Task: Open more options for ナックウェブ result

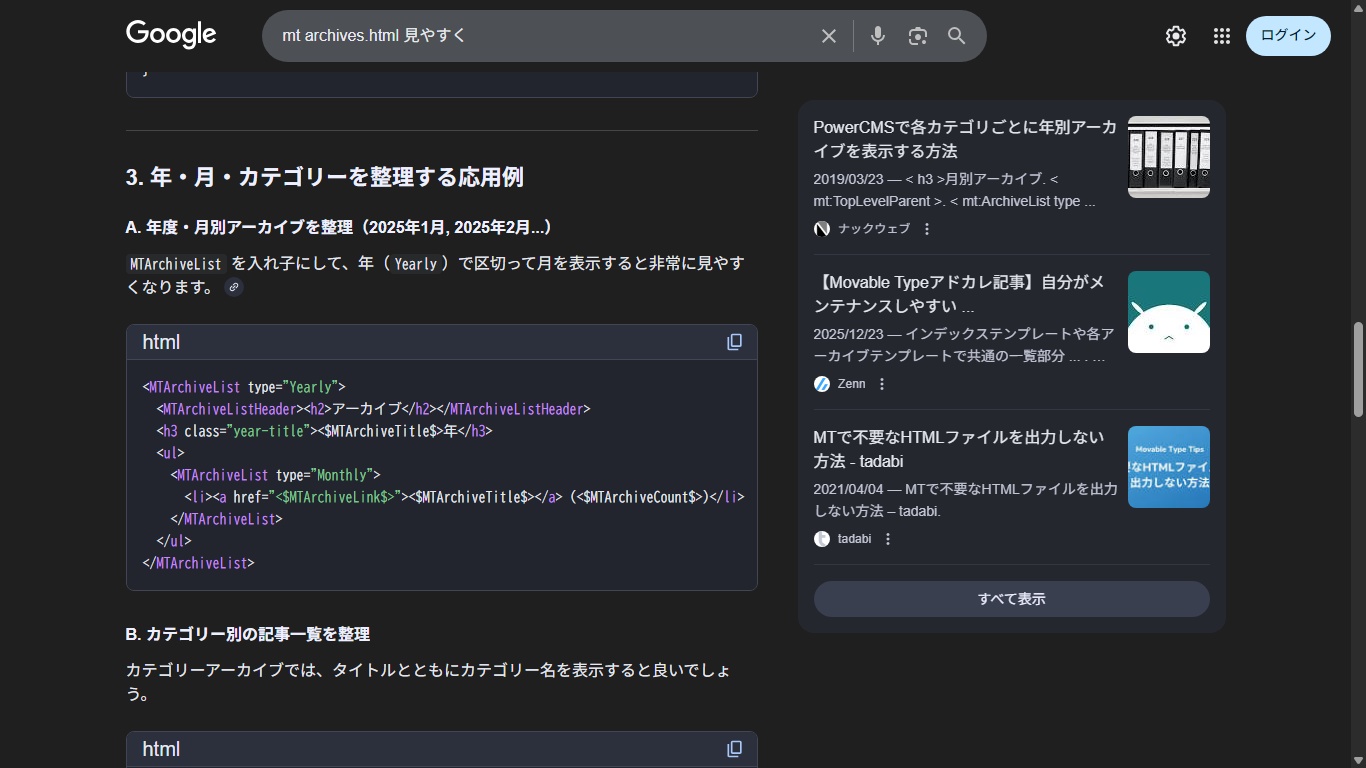Action: click(x=927, y=229)
